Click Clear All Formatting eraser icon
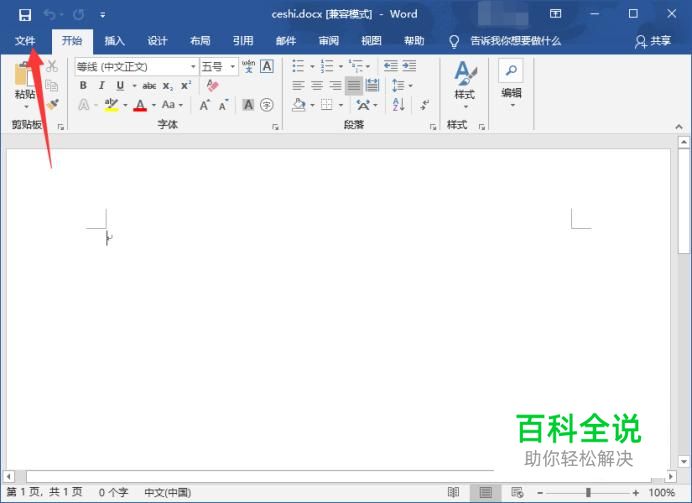The image size is (692, 503). click(212, 85)
